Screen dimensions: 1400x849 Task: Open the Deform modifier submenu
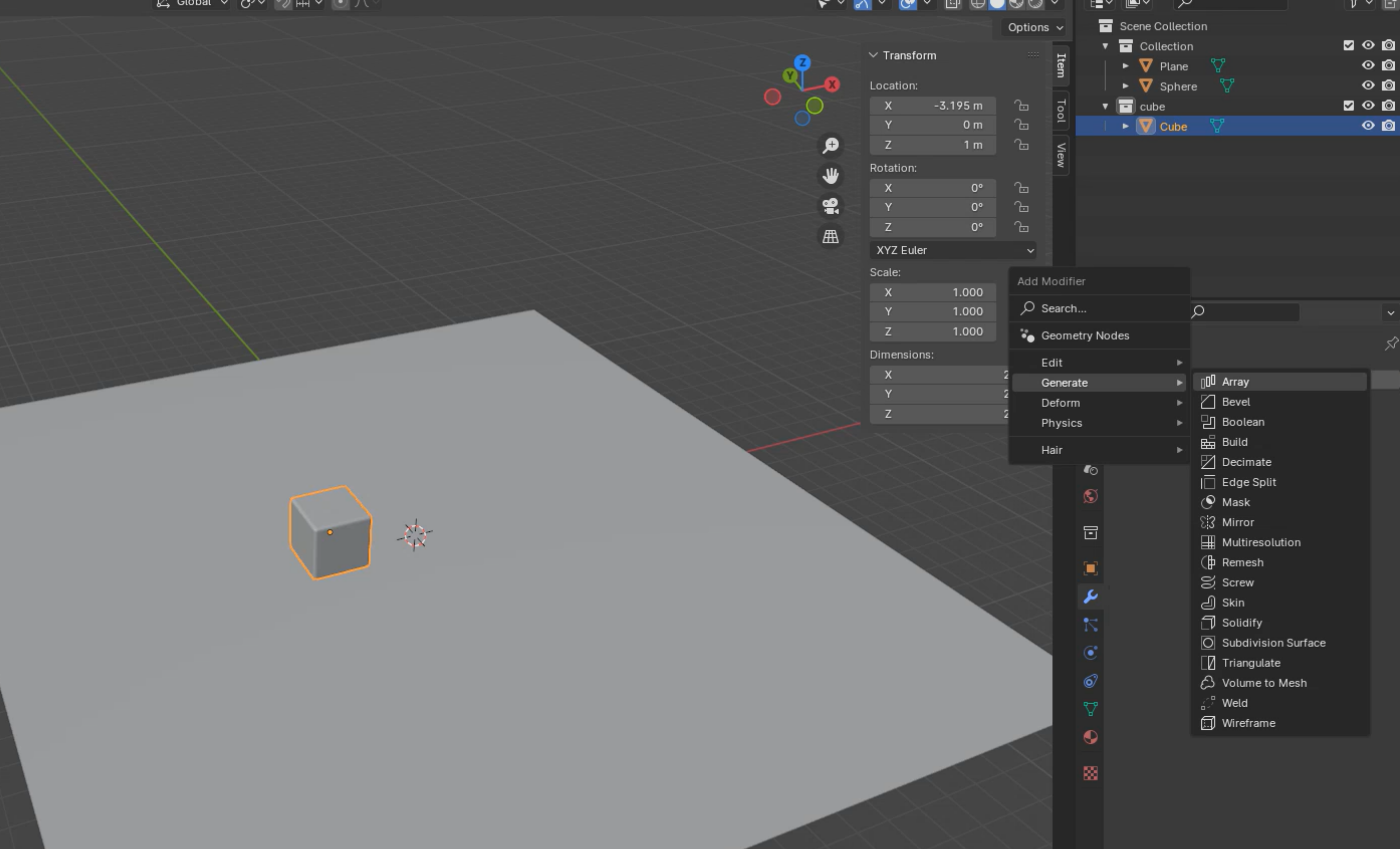click(x=1100, y=402)
